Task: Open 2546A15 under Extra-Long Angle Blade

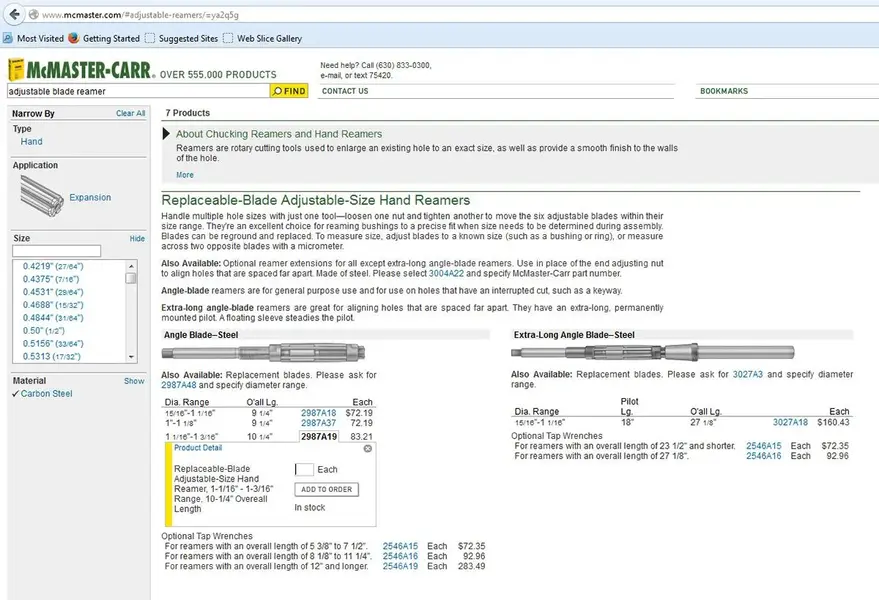Action: click(x=764, y=446)
